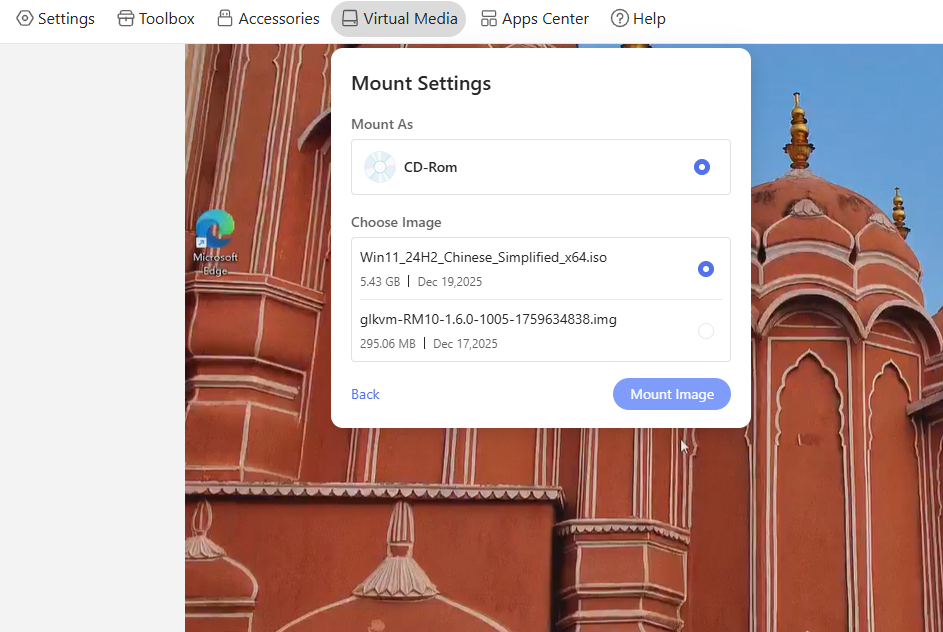Open the Toolbox menu
Viewport: 943px width, 632px height.
[x=155, y=18]
